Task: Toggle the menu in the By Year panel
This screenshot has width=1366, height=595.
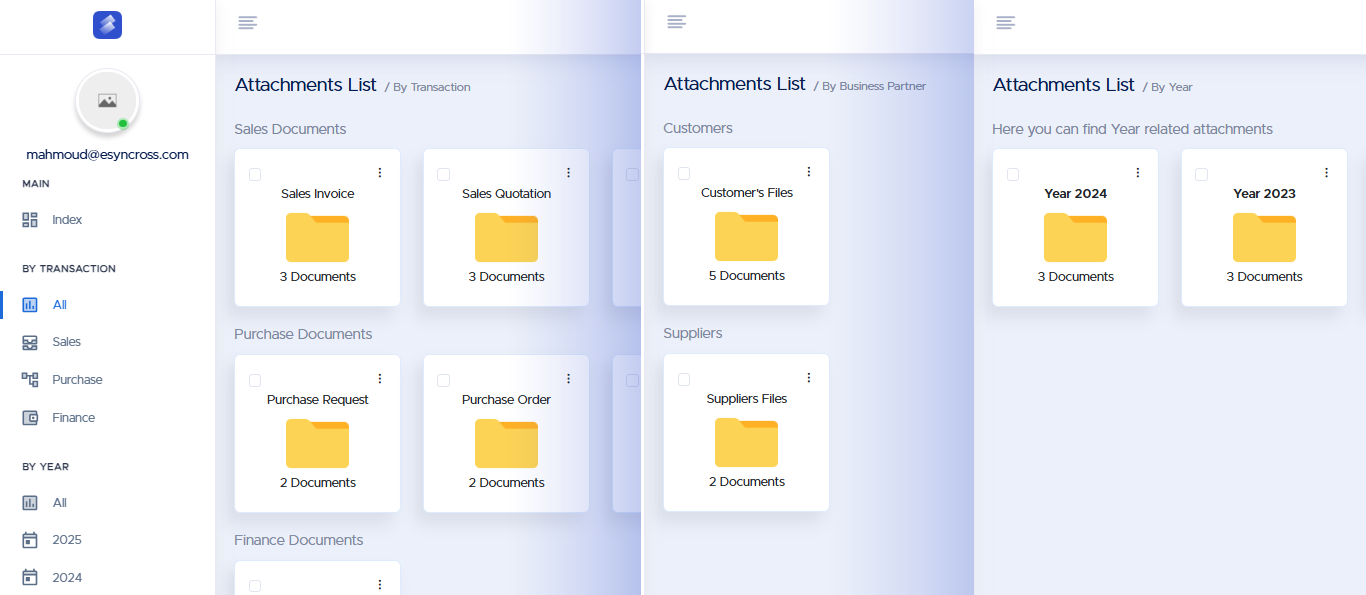Action: [x=1006, y=23]
